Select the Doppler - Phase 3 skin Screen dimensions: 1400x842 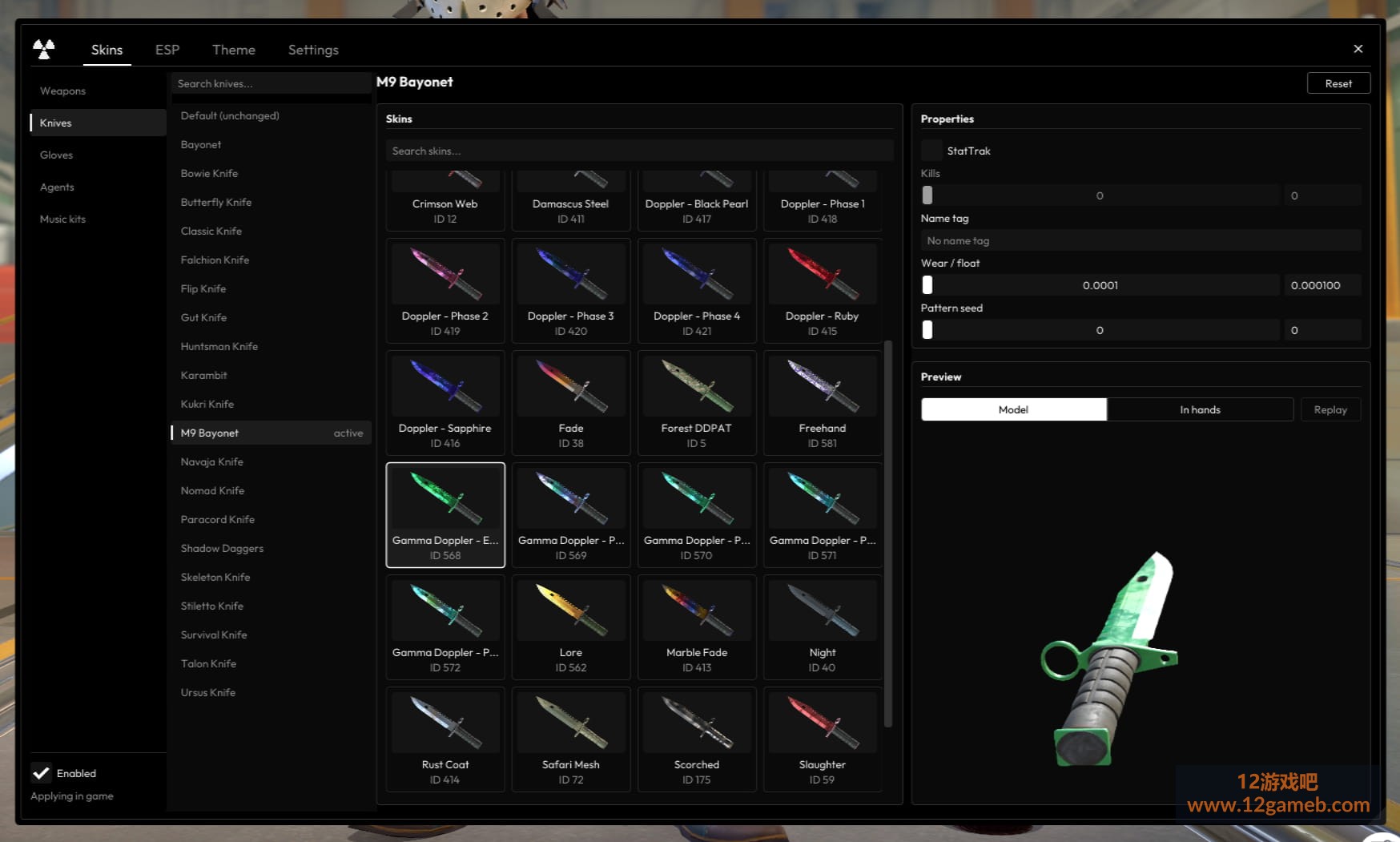click(571, 291)
